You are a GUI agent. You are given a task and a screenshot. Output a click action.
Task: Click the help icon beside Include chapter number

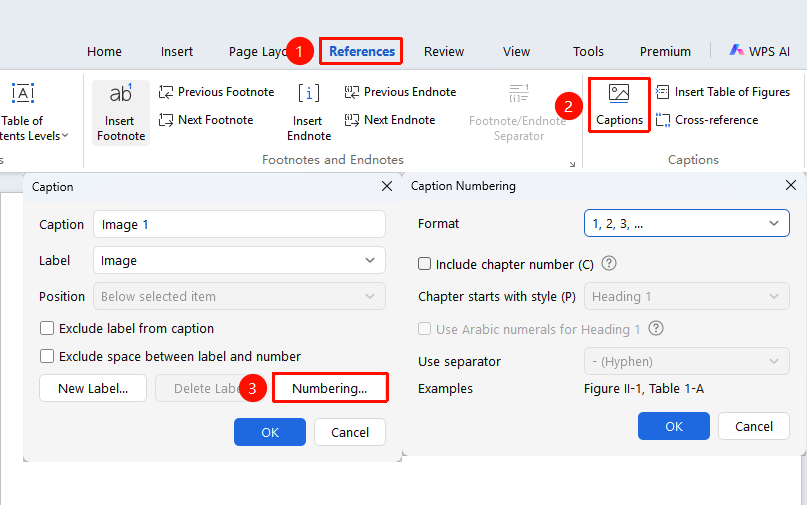[x=609, y=264]
